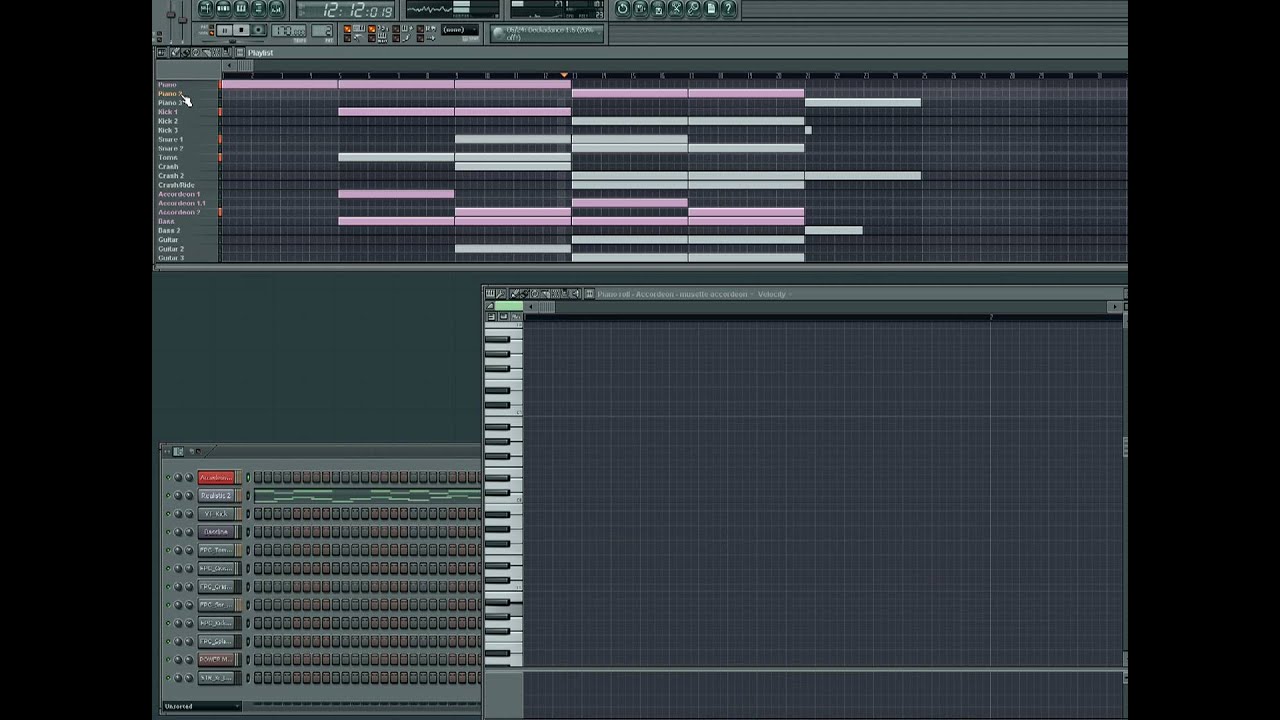Mute the Bassline channel green LED
The image size is (1280, 720).
(x=168, y=532)
